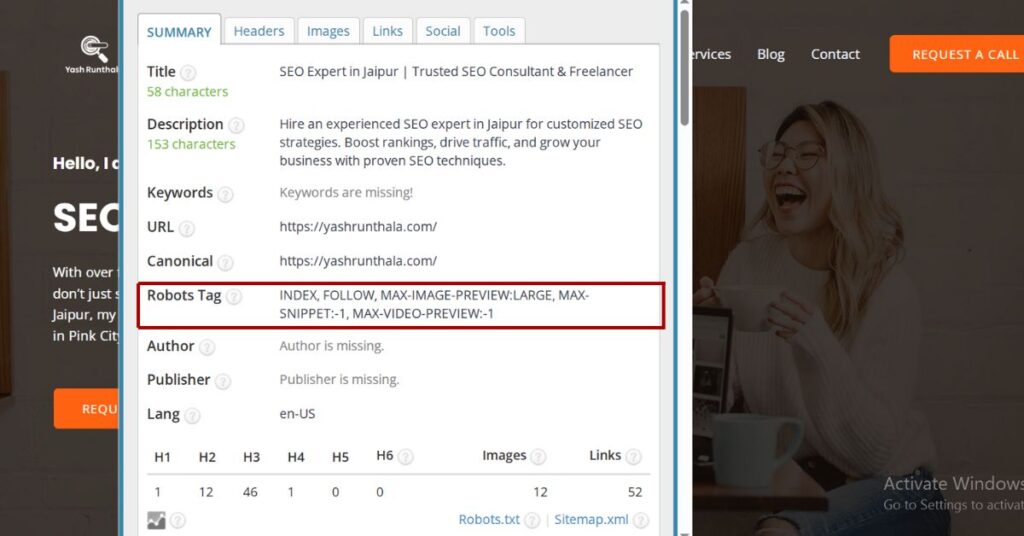
Task: Open the Tools tab
Action: 499,31
